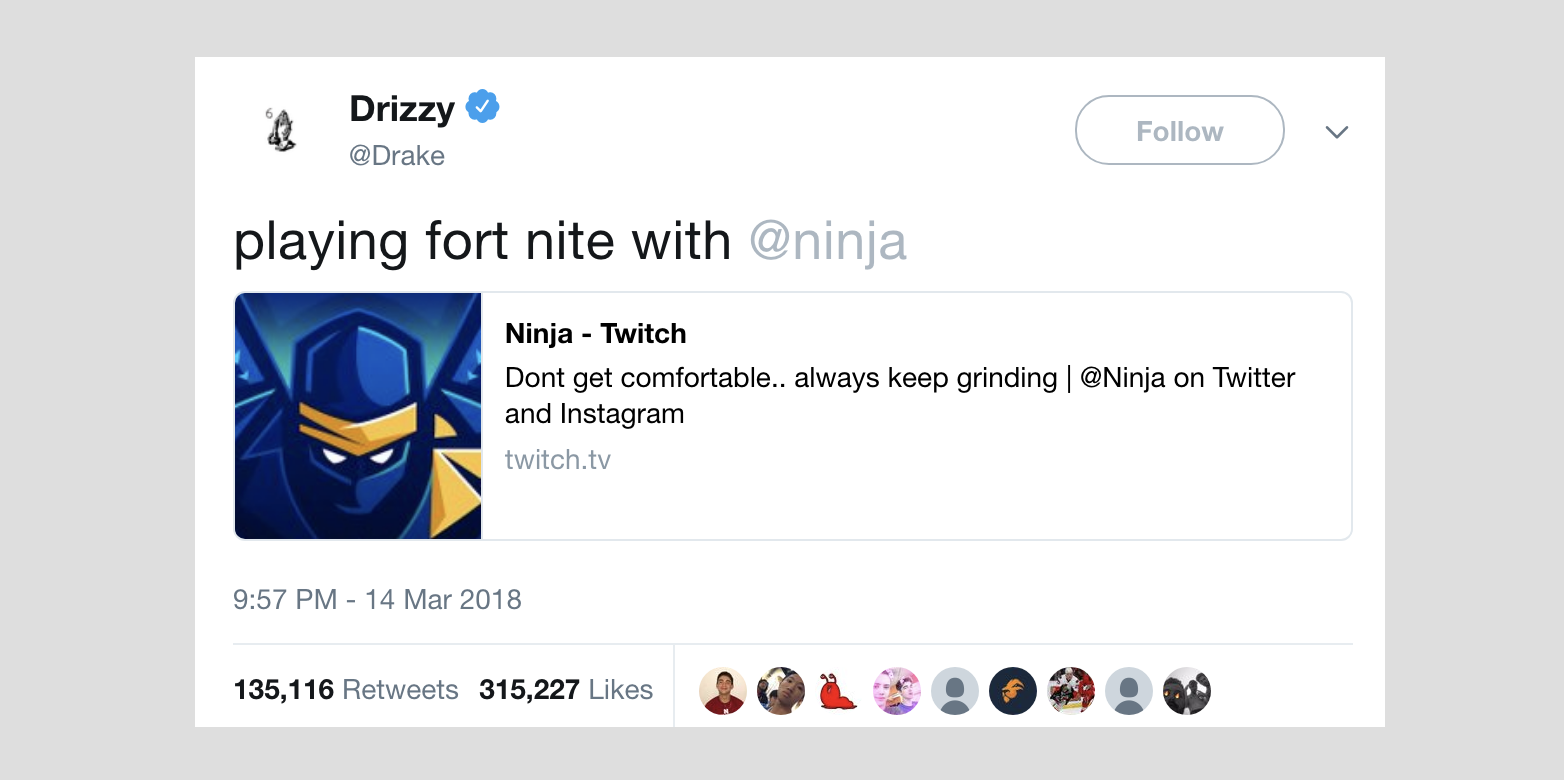
Task: Click Drake's praying hands profile avatar
Action: point(281,130)
